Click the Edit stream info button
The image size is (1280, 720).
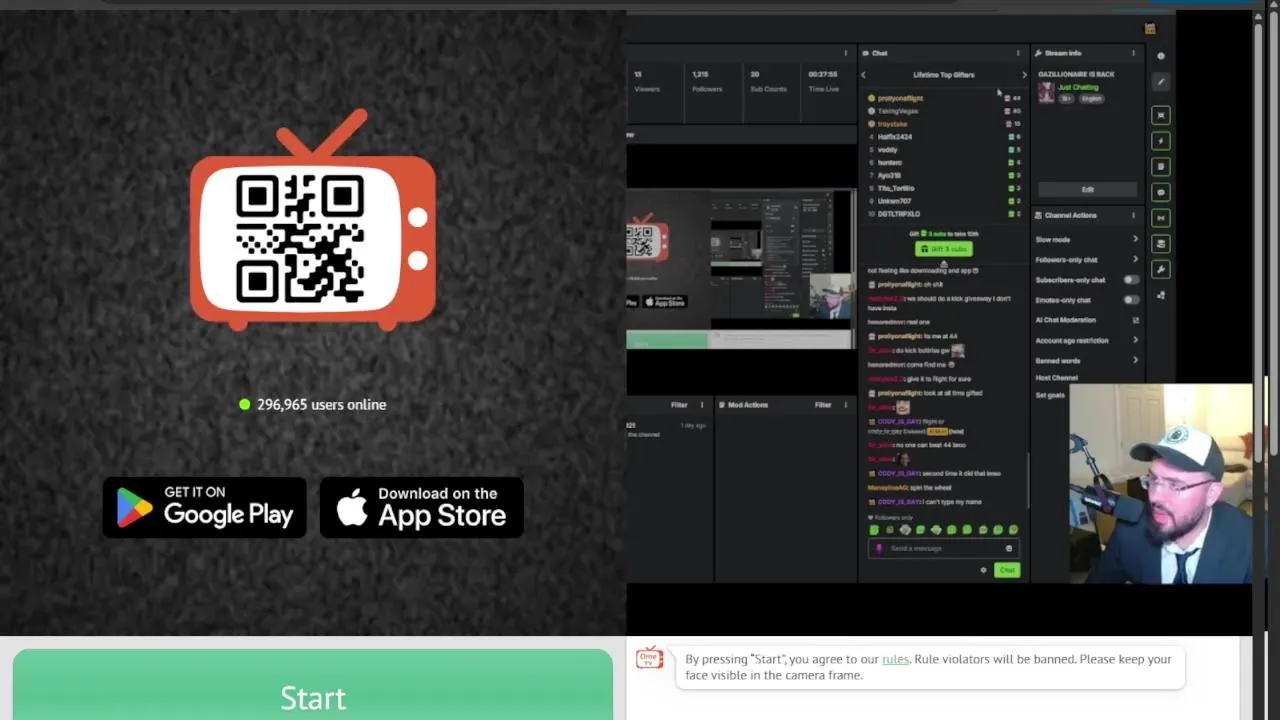click(1087, 189)
